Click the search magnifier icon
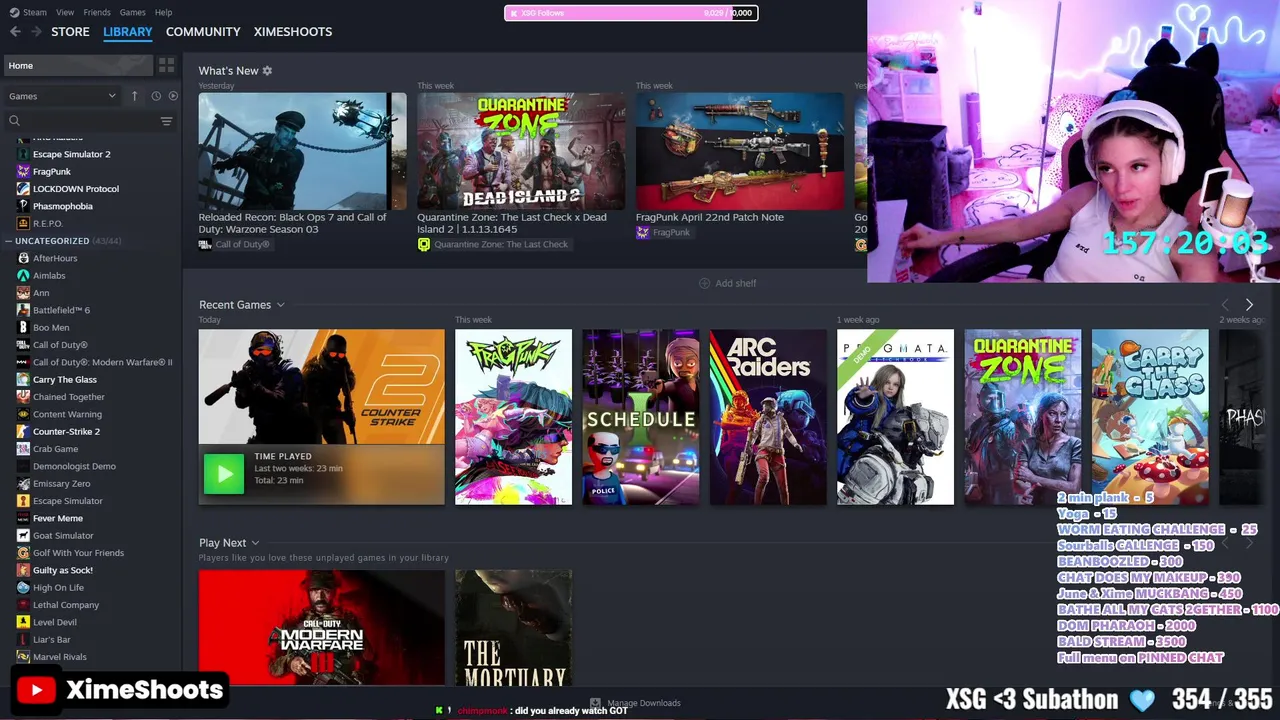The width and height of the screenshot is (1280, 720). pos(14,121)
